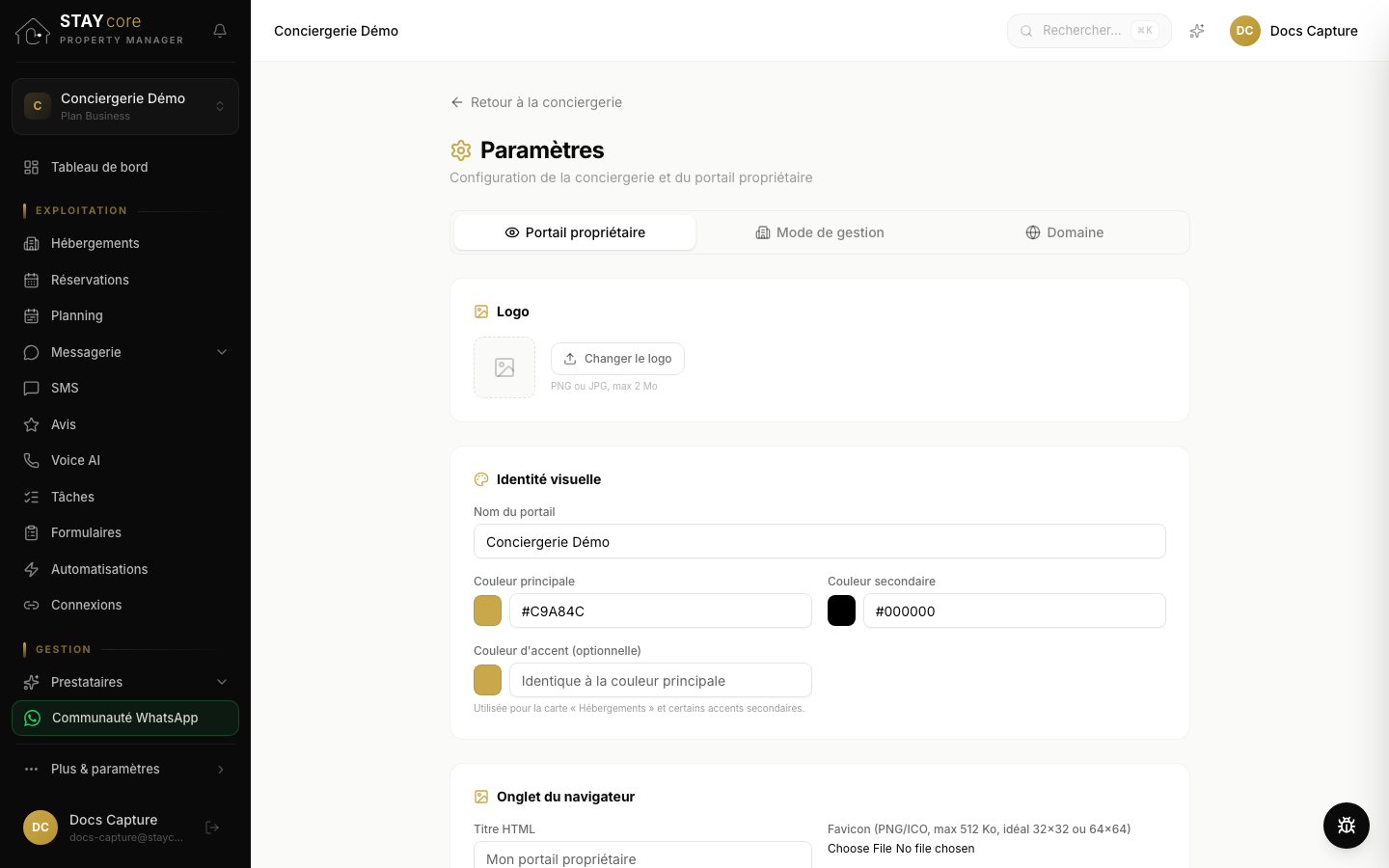Viewport: 1389px width, 868px height.
Task: Open the Planning page
Action: click(x=125, y=315)
